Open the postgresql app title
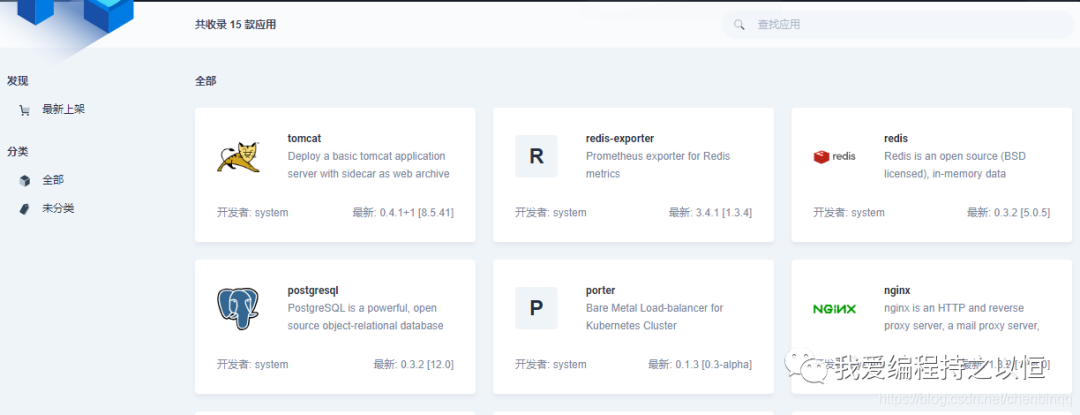This screenshot has width=1080, height=415. pyautogui.click(x=313, y=290)
